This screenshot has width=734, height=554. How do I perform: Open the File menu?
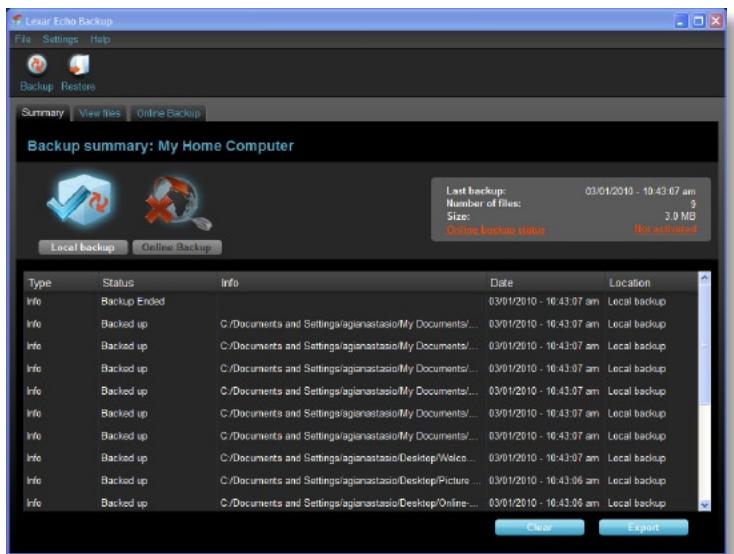click(x=22, y=39)
